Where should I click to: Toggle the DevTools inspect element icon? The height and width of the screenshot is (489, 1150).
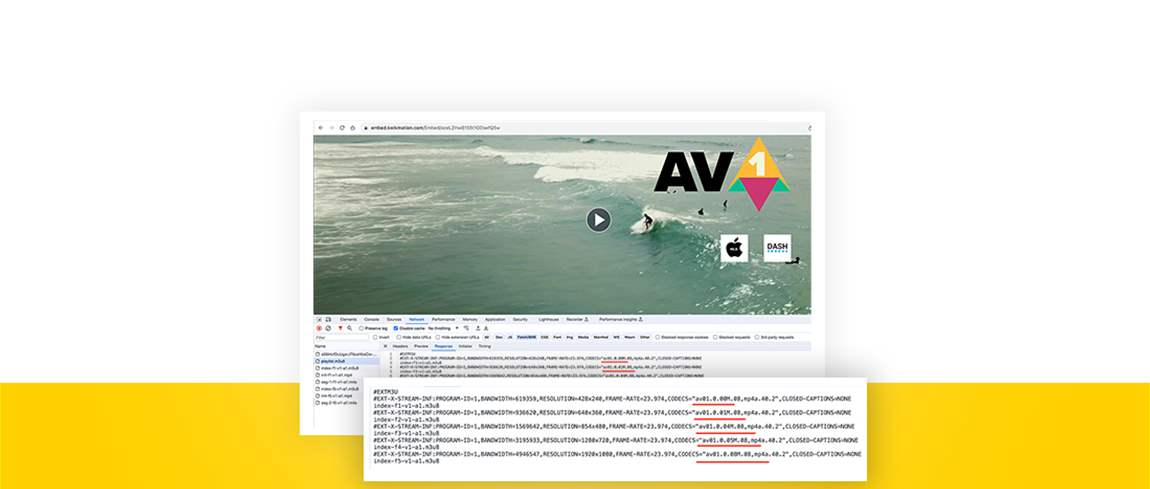point(319,320)
